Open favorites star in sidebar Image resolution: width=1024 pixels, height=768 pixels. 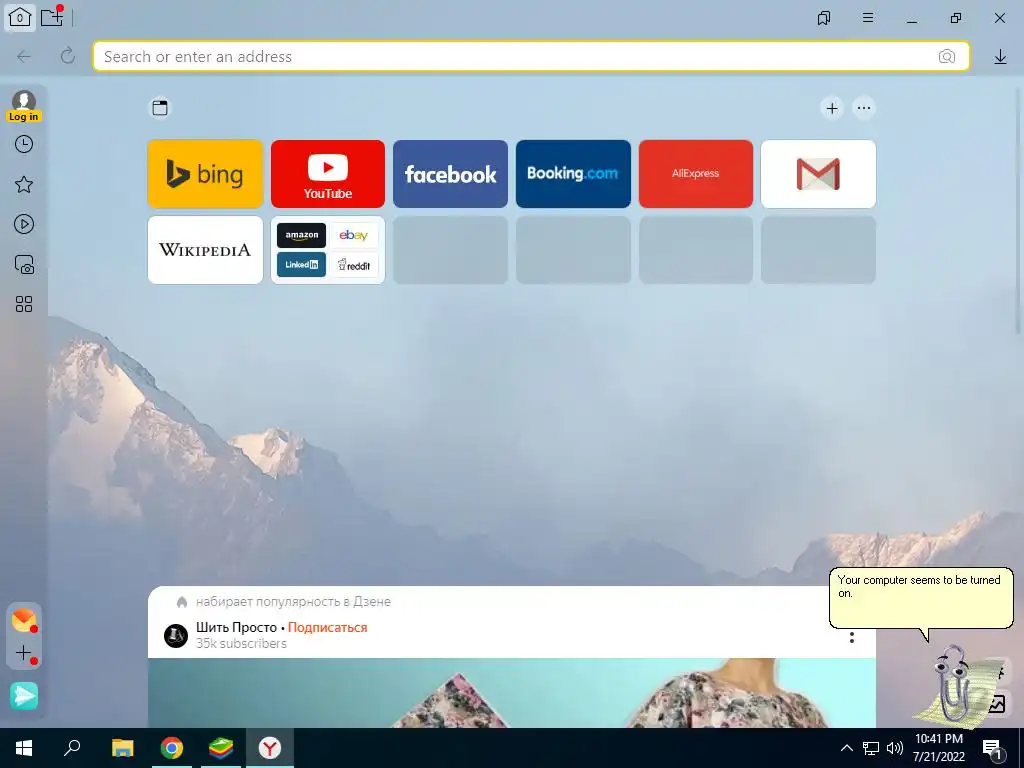[x=24, y=185]
